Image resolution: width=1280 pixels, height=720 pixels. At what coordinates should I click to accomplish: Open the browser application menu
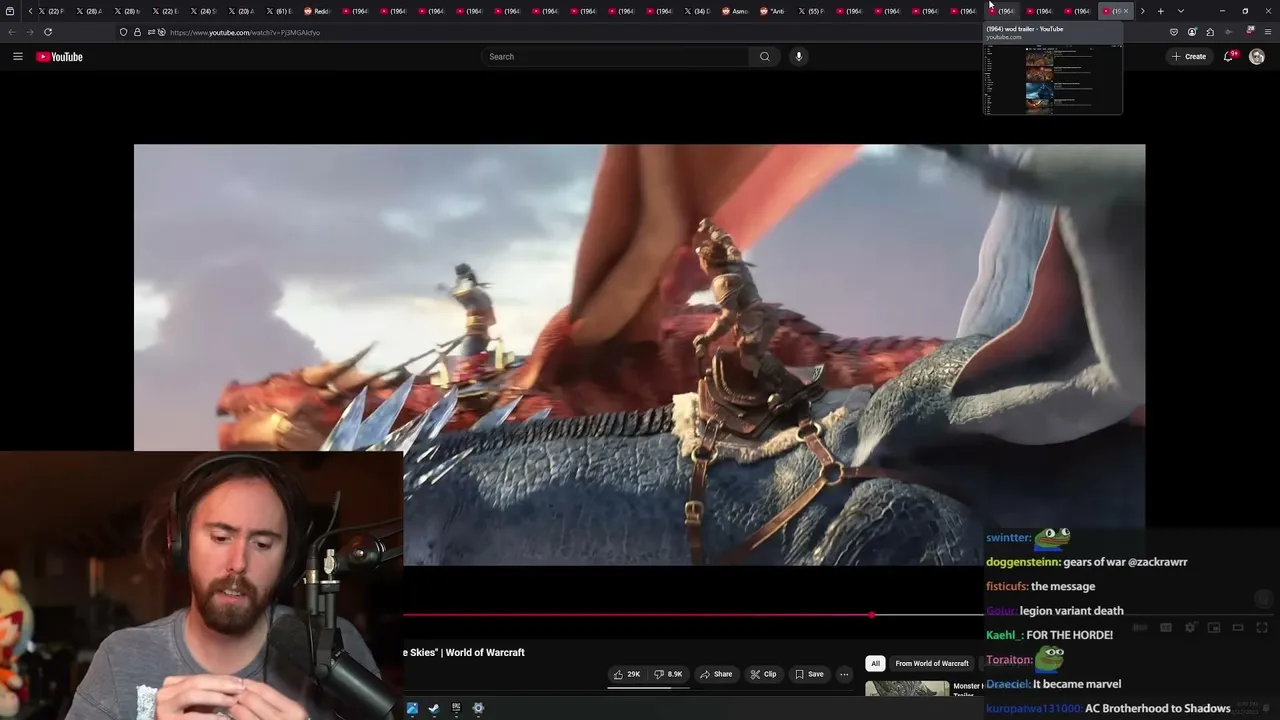1267,32
